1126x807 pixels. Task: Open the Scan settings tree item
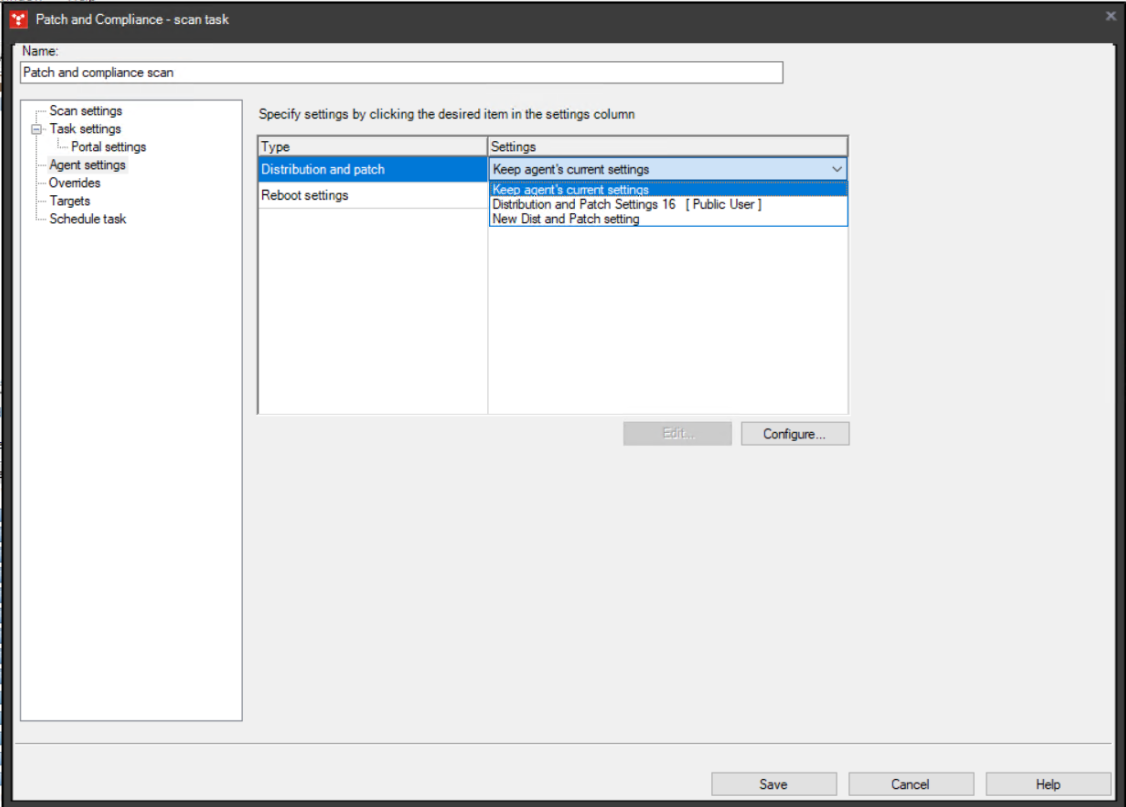pos(87,110)
